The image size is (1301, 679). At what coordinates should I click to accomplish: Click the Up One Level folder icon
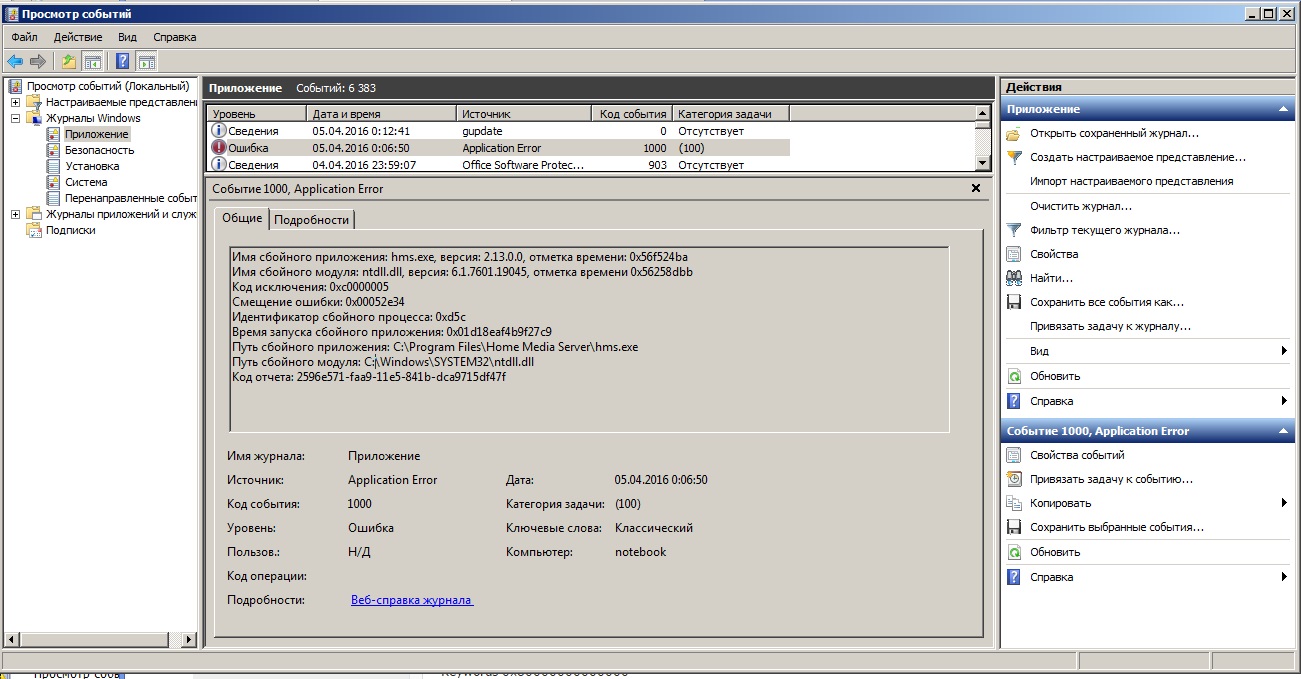[x=68, y=61]
